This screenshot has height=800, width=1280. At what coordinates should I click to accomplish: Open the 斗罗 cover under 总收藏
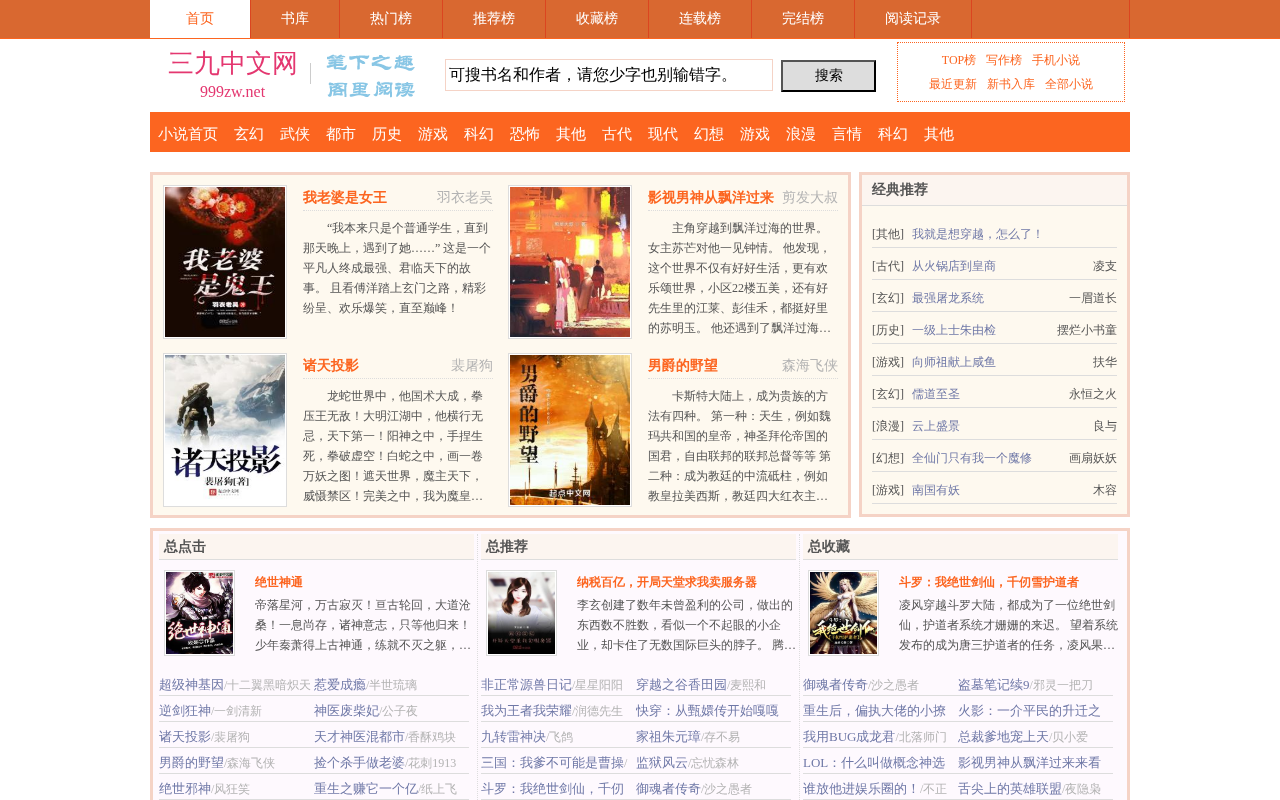(843, 613)
